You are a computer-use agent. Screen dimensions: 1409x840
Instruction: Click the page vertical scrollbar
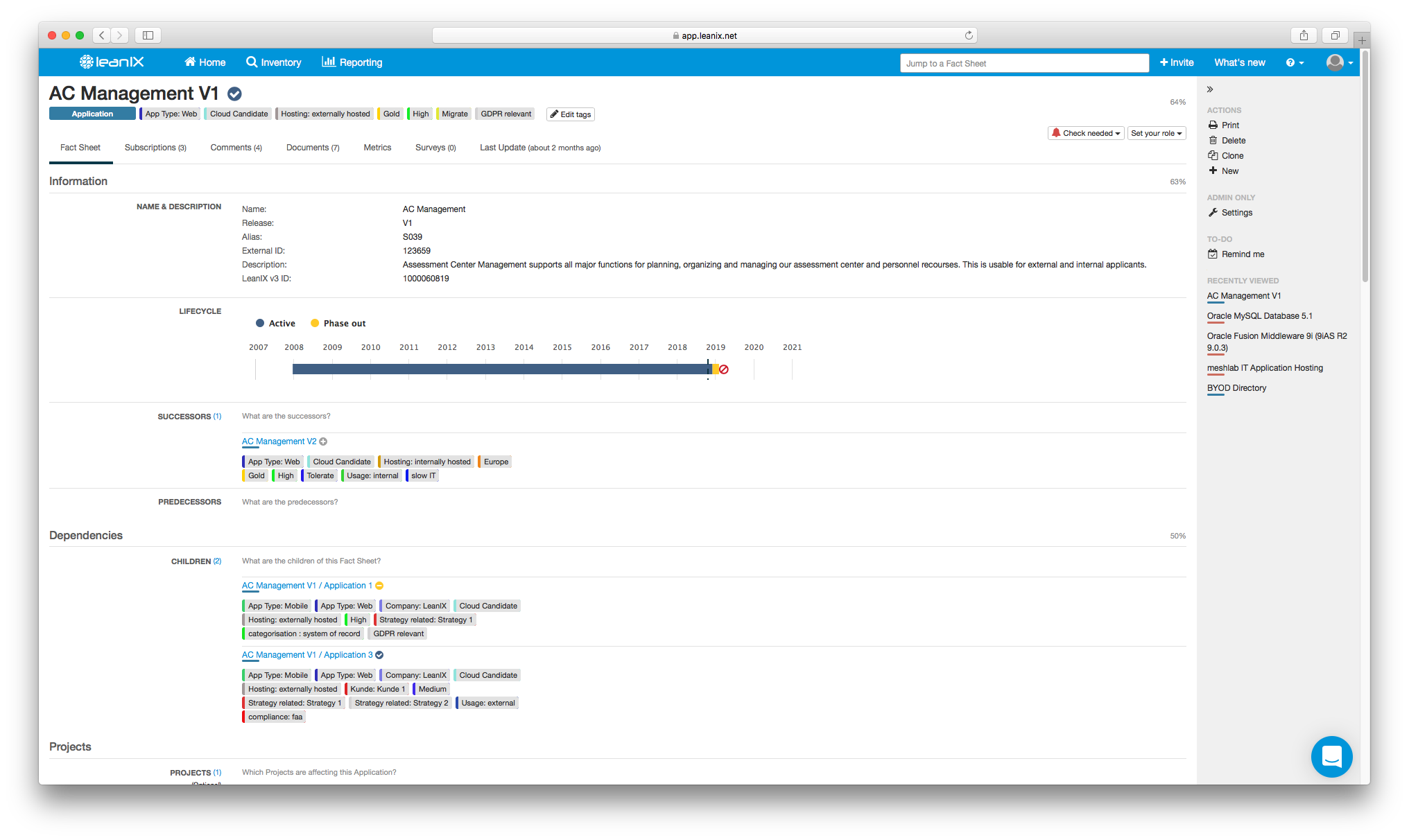[x=1365, y=166]
